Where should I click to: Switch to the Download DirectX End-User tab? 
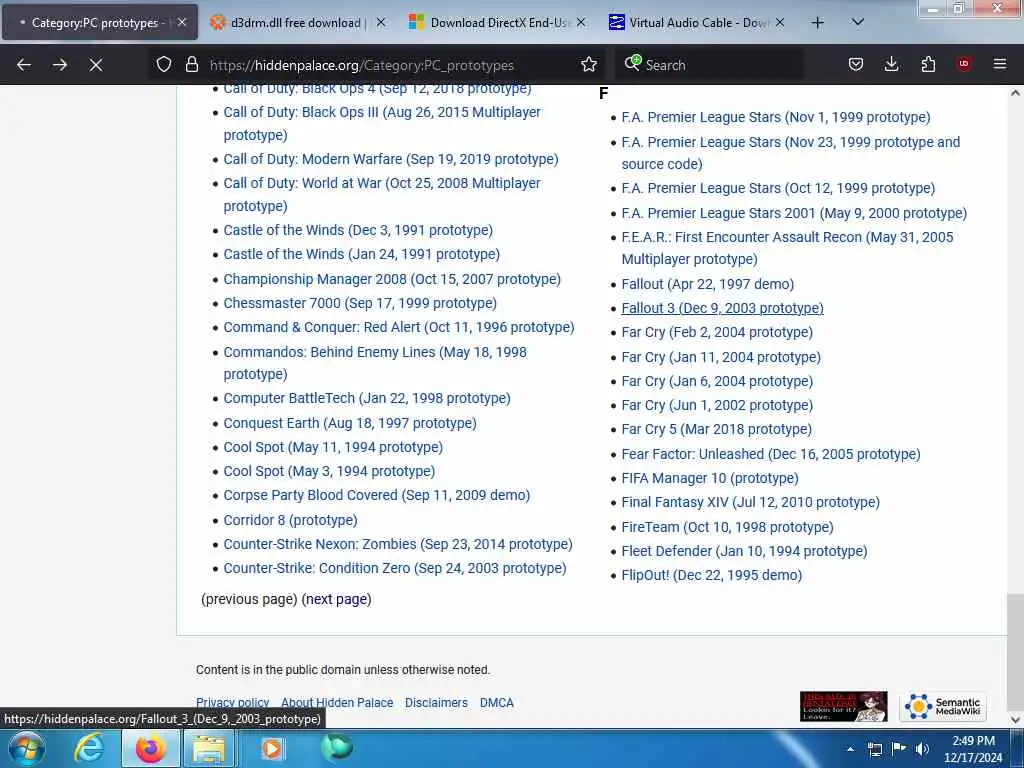coord(497,23)
